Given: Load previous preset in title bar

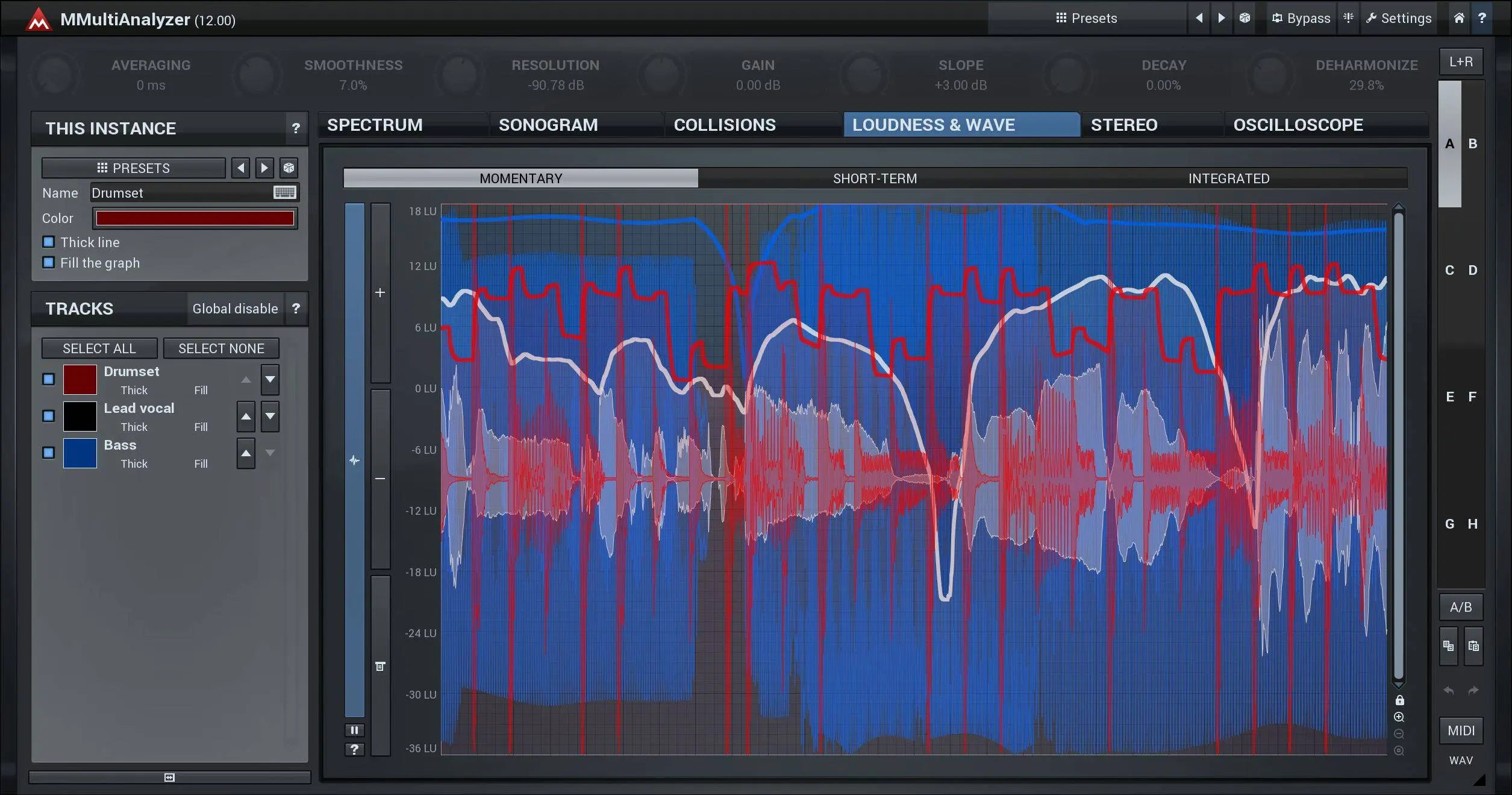Looking at the screenshot, I should (x=1199, y=18).
